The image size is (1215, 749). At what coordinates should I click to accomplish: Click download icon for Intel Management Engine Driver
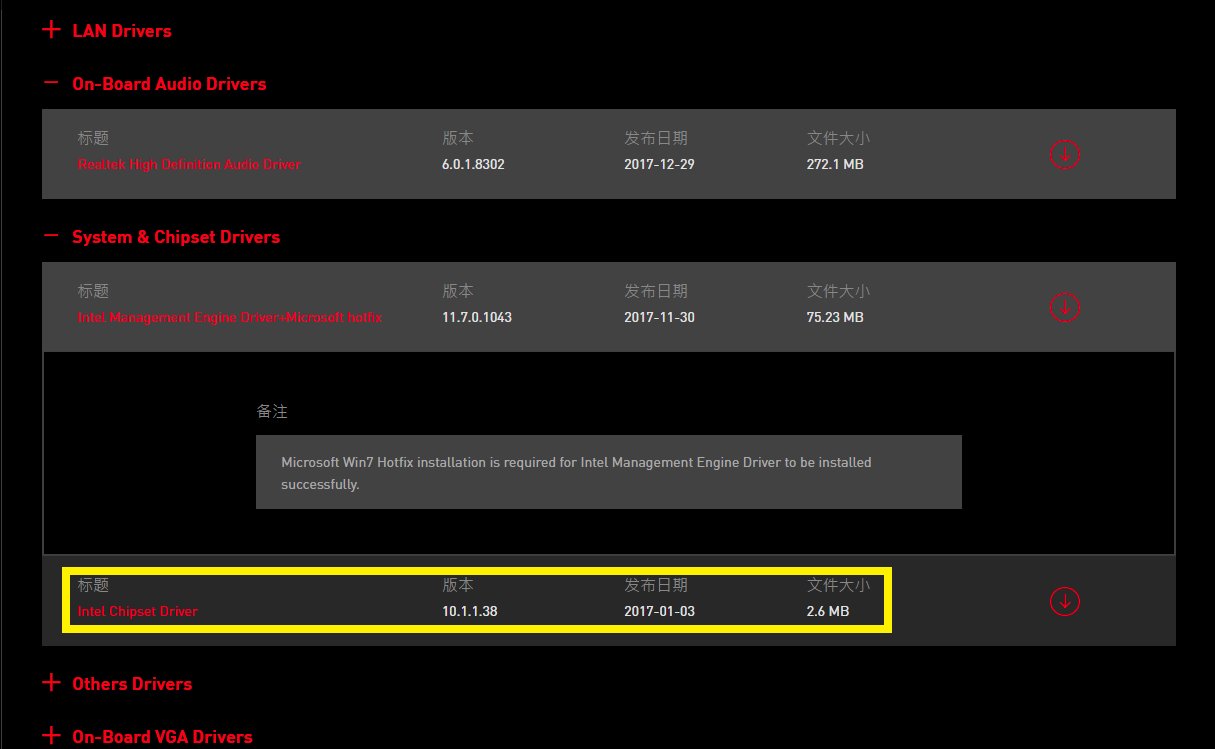coord(1065,307)
